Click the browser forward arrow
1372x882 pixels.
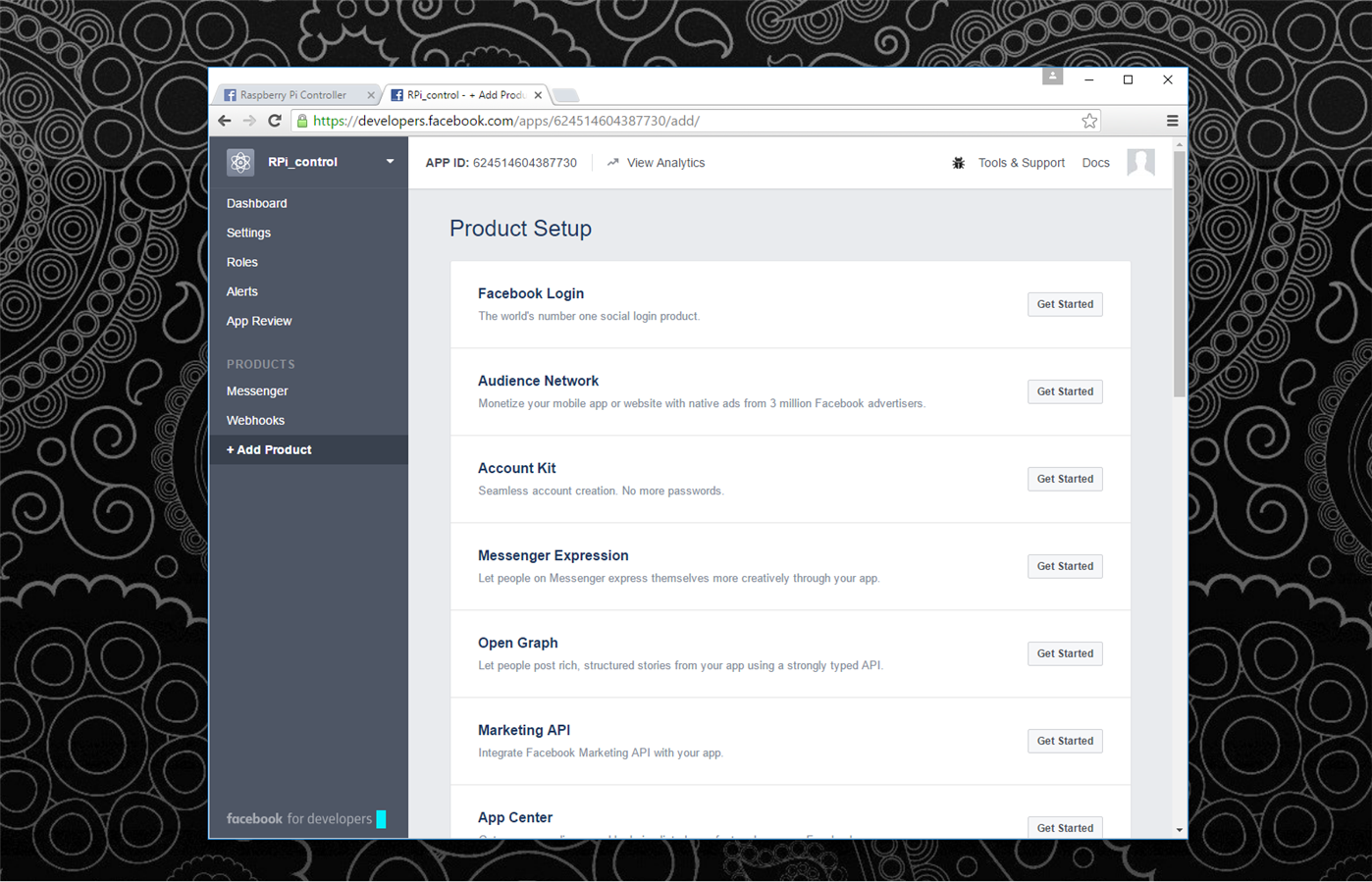click(249, 121)
